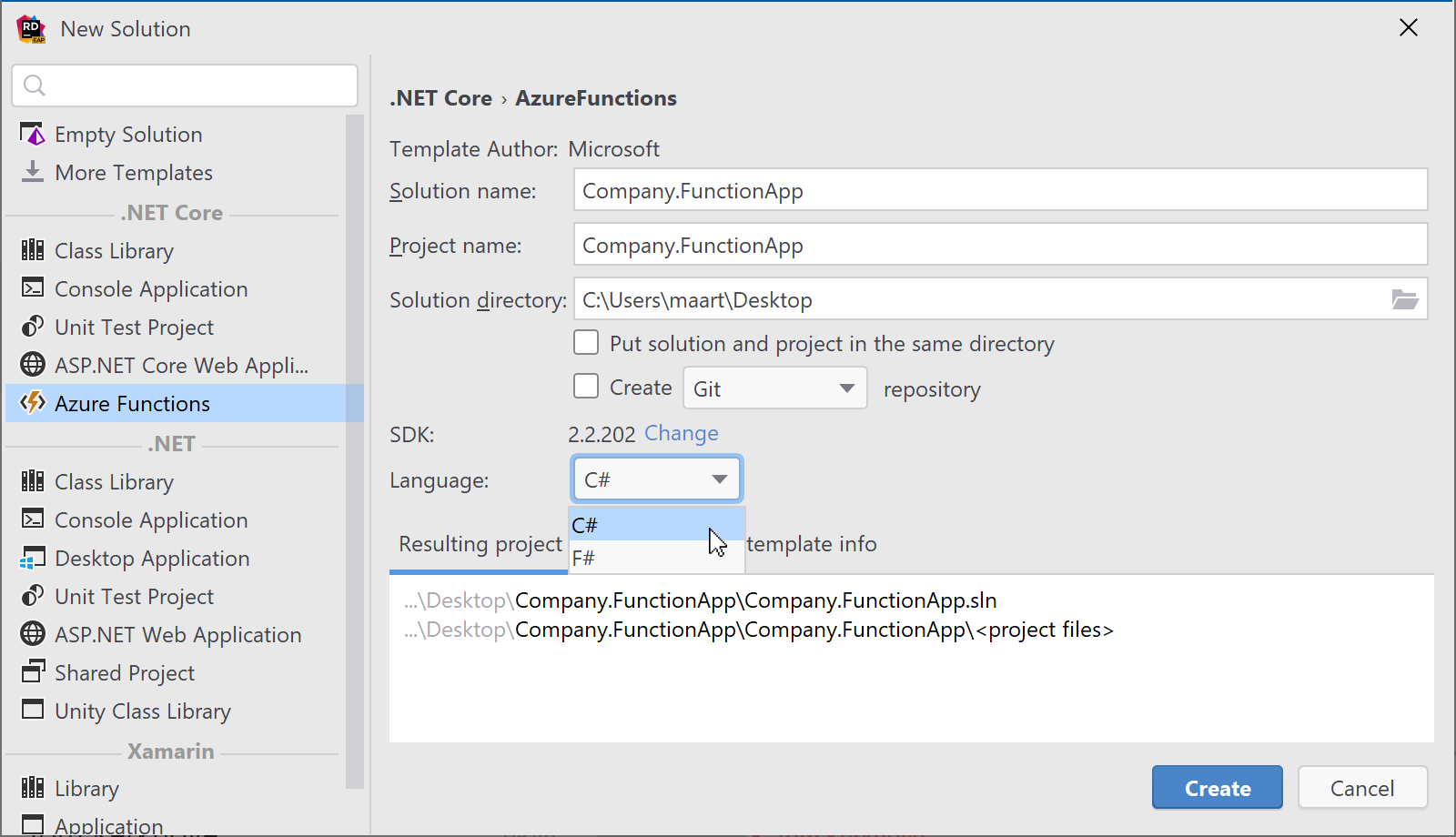Click ASP.NET Web Application globe icon
The image size is (1456, 837).
(x=33, y=634)
